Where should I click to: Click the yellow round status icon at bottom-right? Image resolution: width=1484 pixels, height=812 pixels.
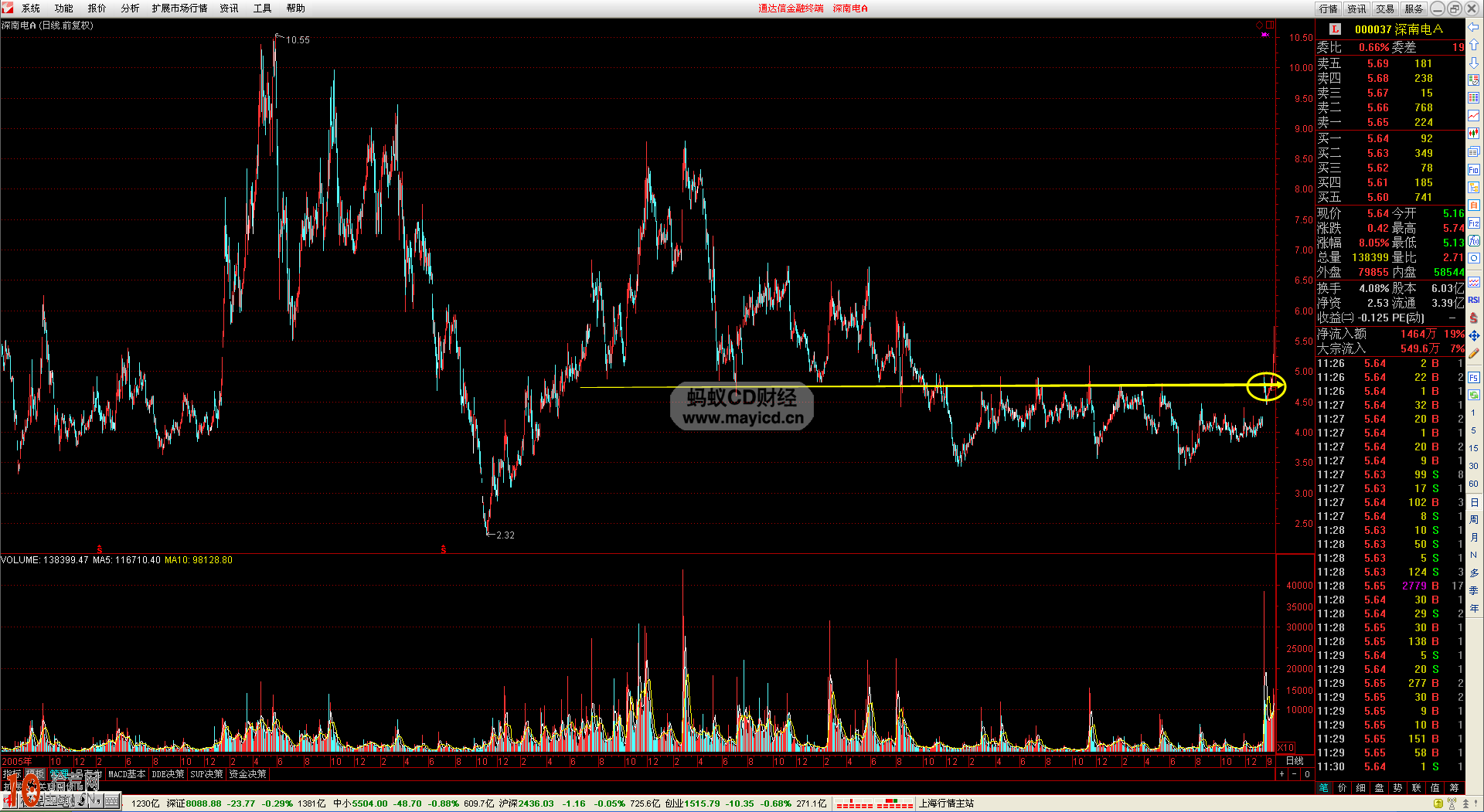tap(1438, 804)
